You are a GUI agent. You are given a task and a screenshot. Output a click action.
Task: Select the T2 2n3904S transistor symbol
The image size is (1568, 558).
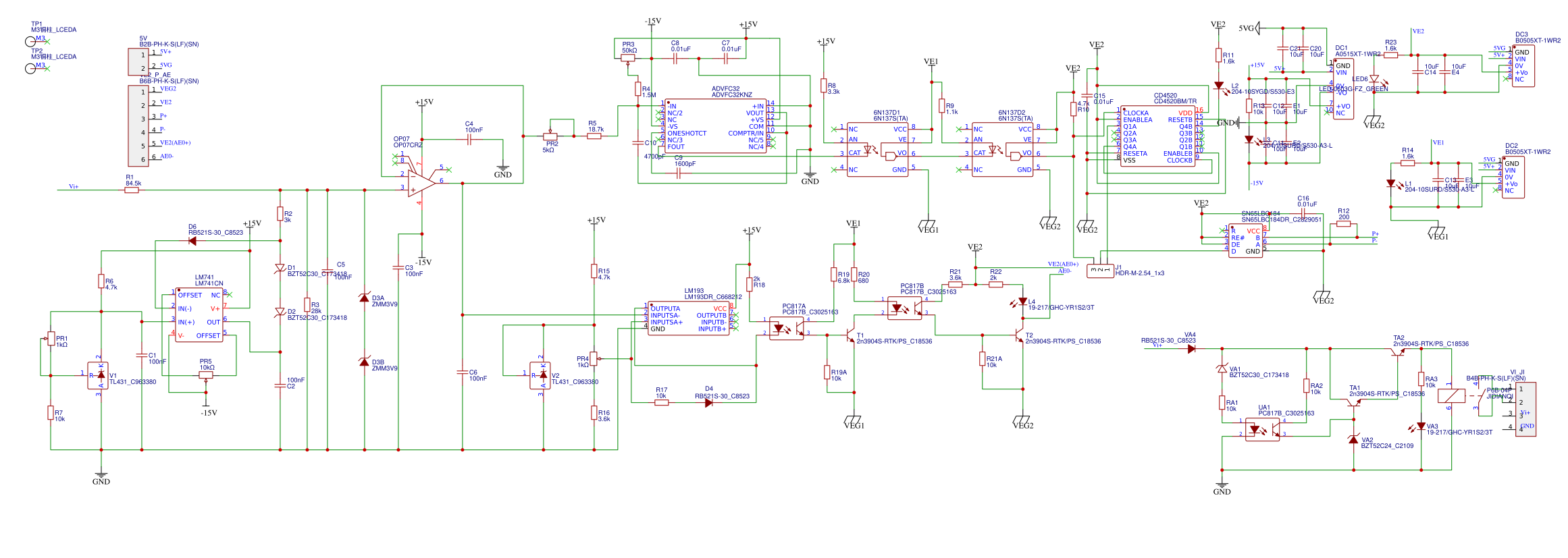[1018, 335]
